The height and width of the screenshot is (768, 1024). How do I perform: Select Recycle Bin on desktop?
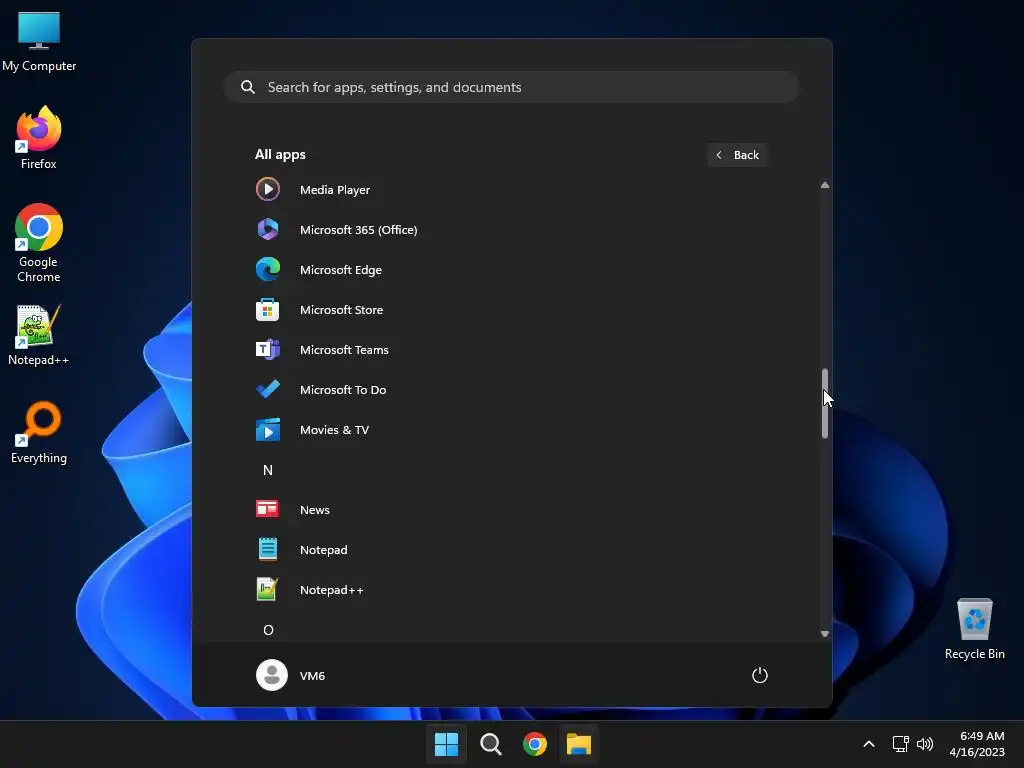point(974,629)
